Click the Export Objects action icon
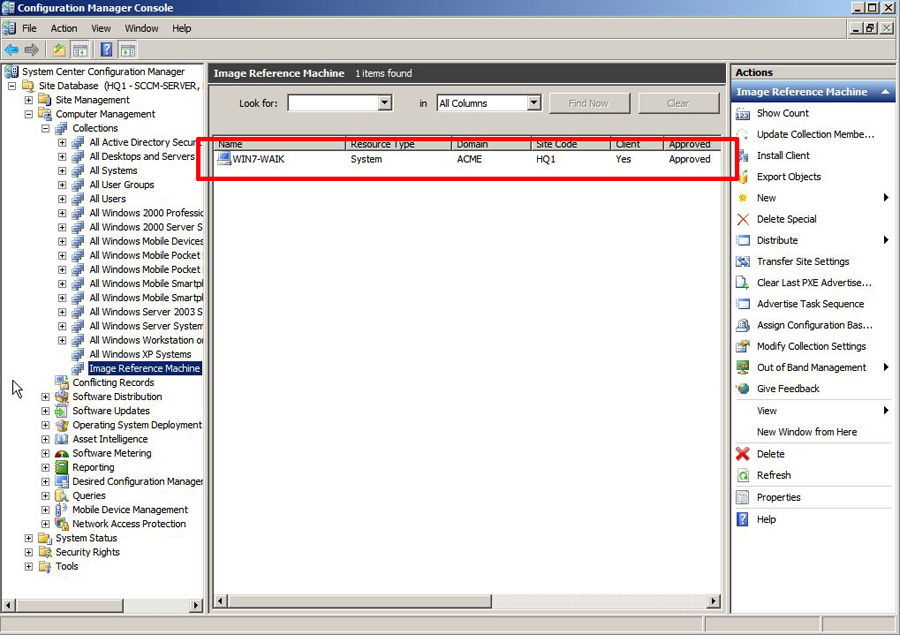This screenshot has height=635, width=900. 743,177
